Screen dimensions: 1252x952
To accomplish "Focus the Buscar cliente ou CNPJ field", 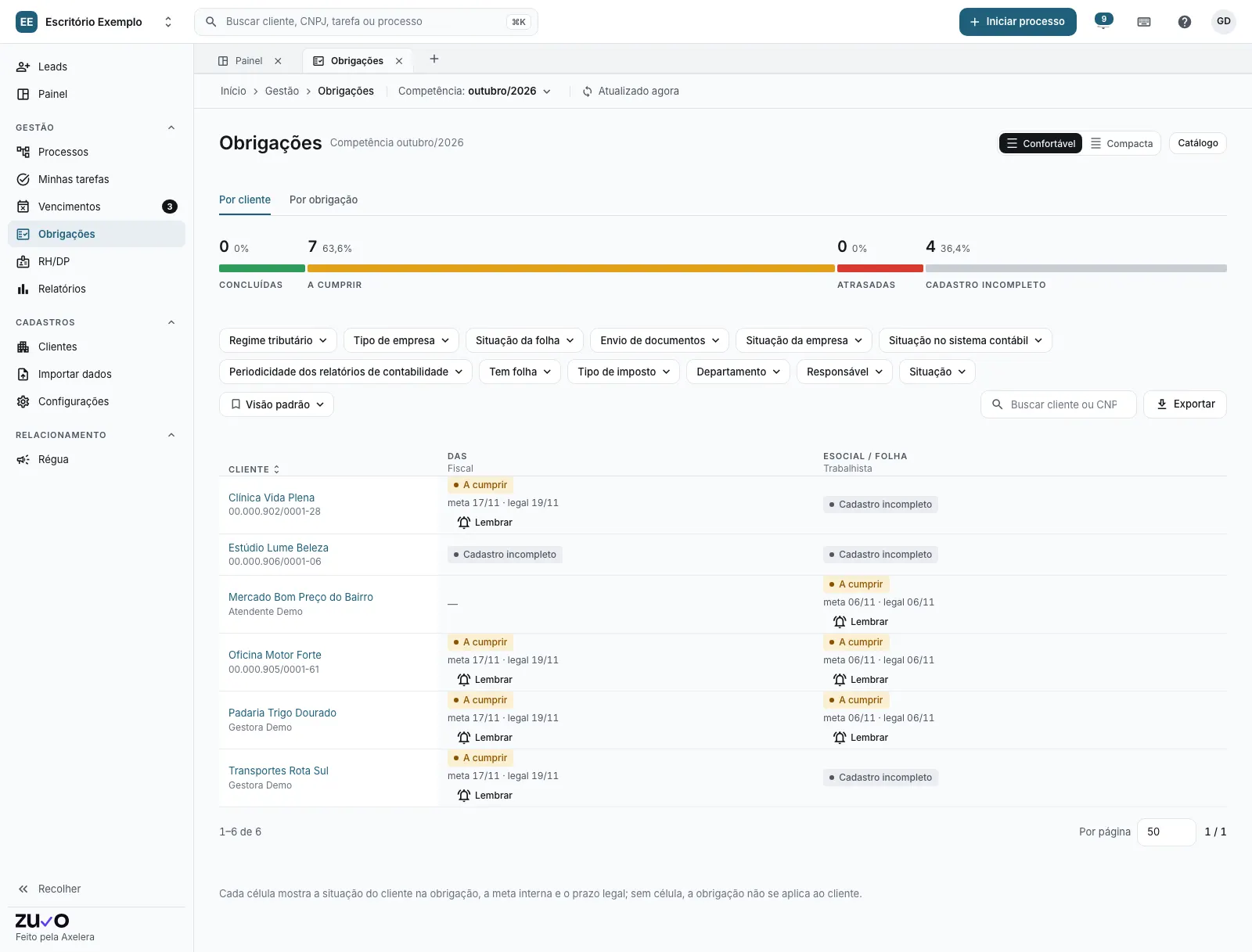I will pos(1058,404).
